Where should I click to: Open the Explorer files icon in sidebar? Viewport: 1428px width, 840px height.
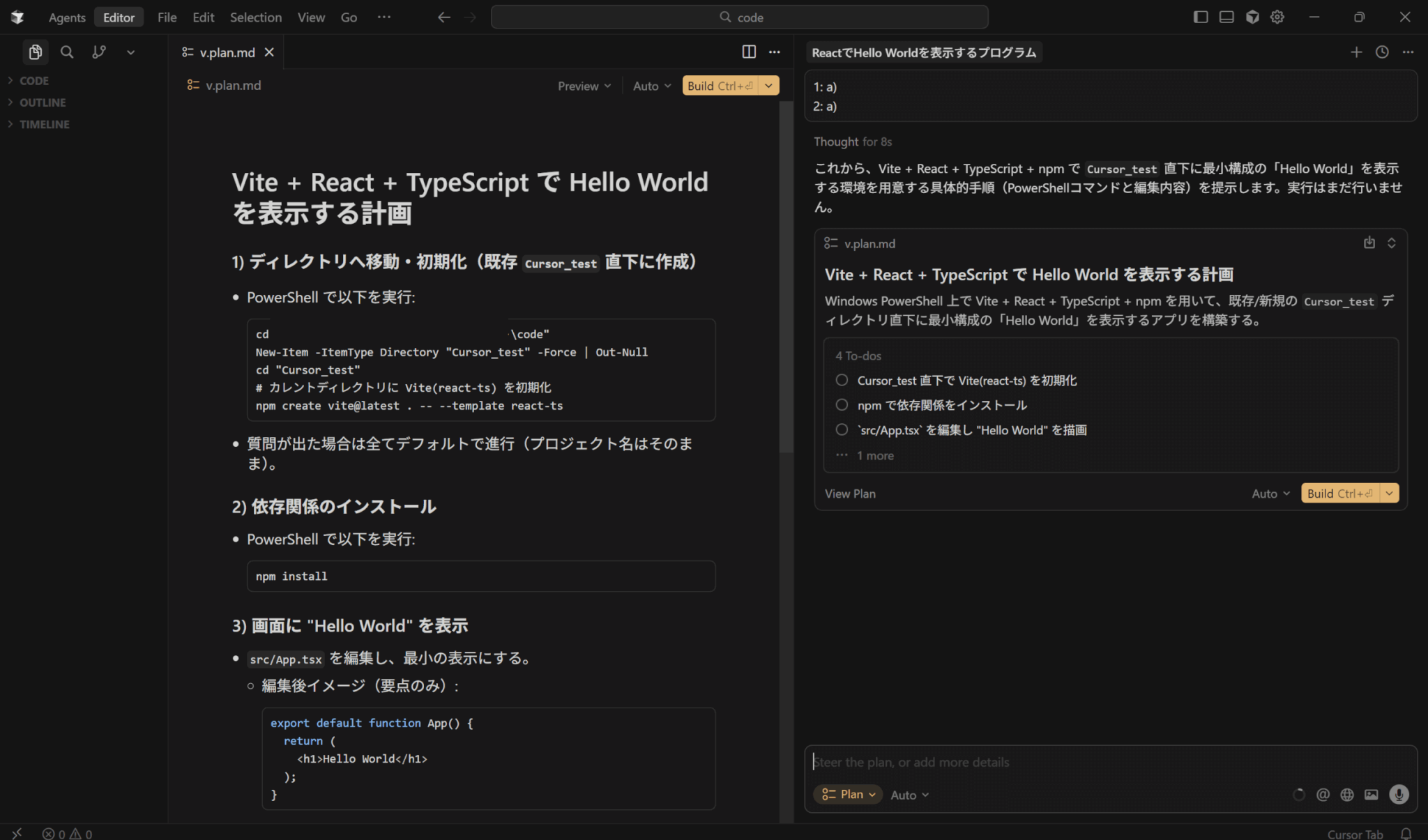point(35,52)
